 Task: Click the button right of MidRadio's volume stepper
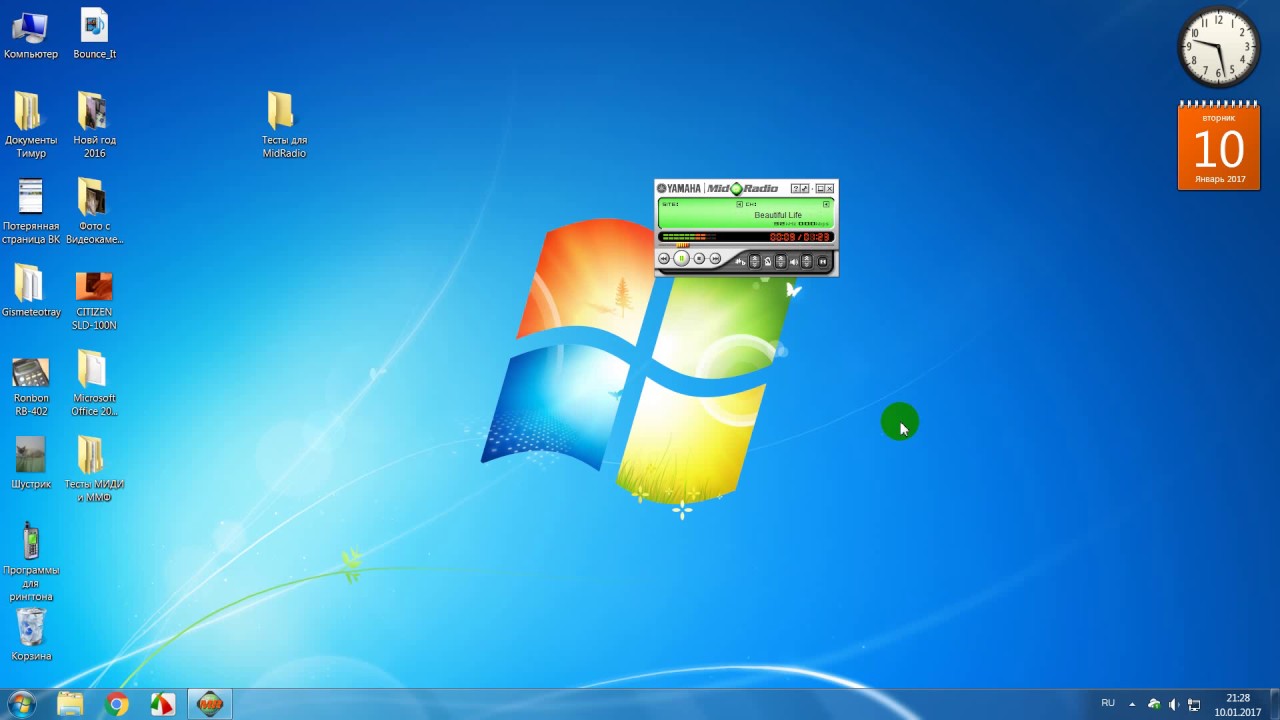coord(823,261)
